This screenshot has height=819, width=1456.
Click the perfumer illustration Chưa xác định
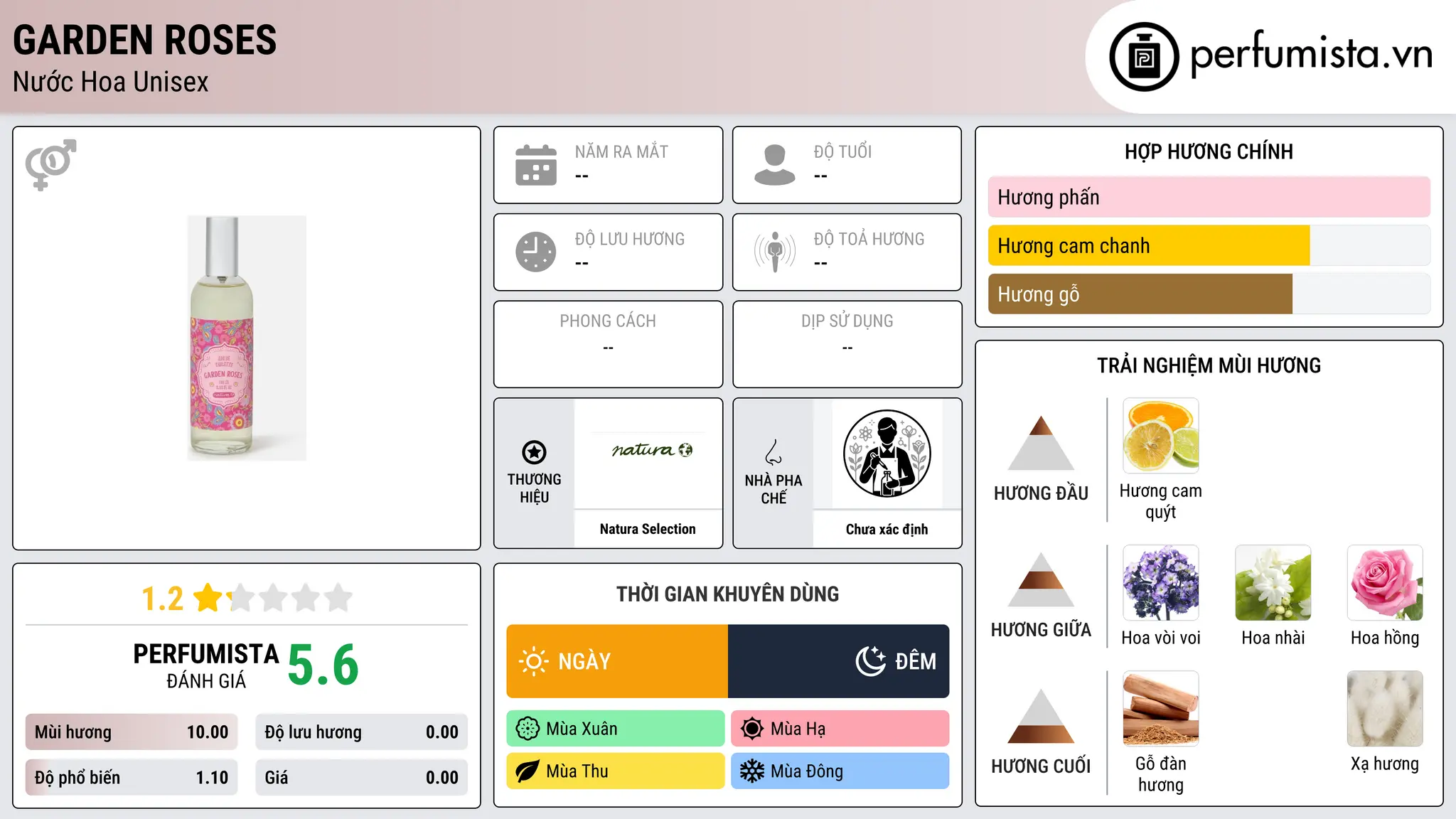pyautogui.click(x=887, y=454)
